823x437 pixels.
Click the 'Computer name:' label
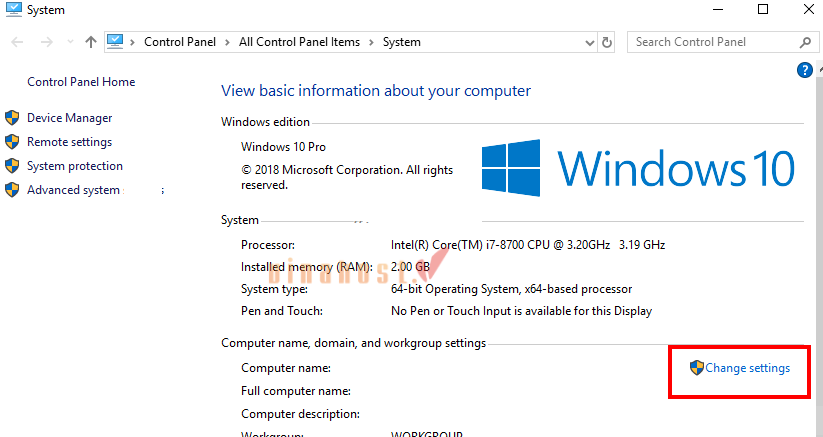286,368
